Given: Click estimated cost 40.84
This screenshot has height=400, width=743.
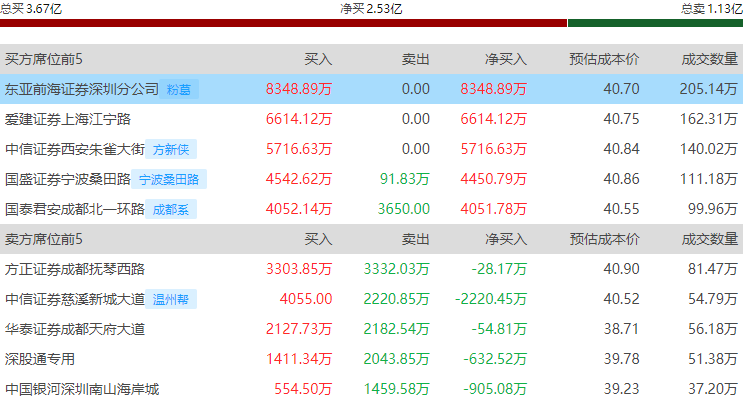Looking at the screenshot, I should (621, 149).
